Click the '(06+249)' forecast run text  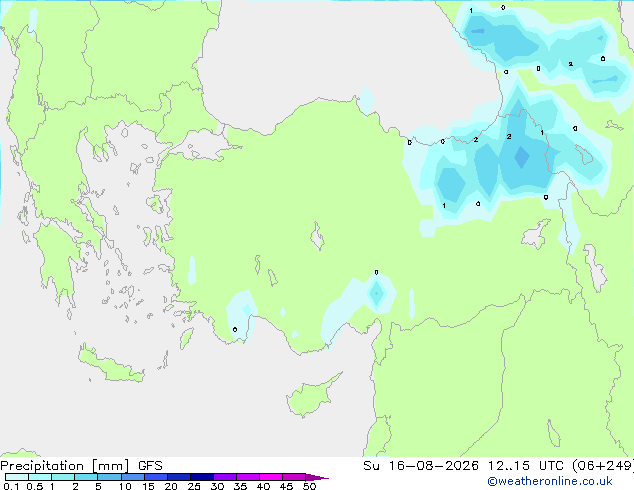603,466
